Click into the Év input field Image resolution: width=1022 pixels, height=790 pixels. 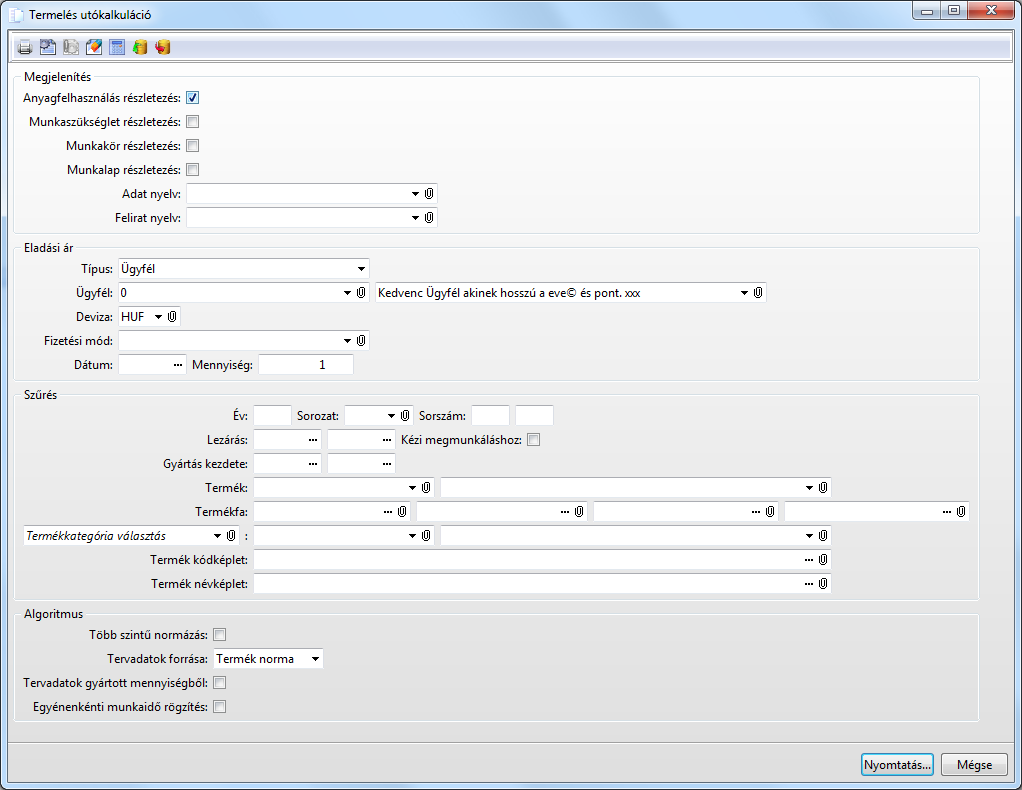(272, 415)
